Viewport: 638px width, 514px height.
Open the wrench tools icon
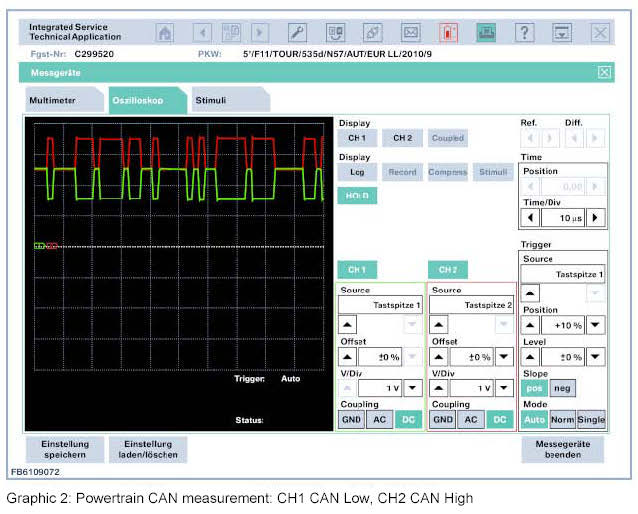coord(296,33)
